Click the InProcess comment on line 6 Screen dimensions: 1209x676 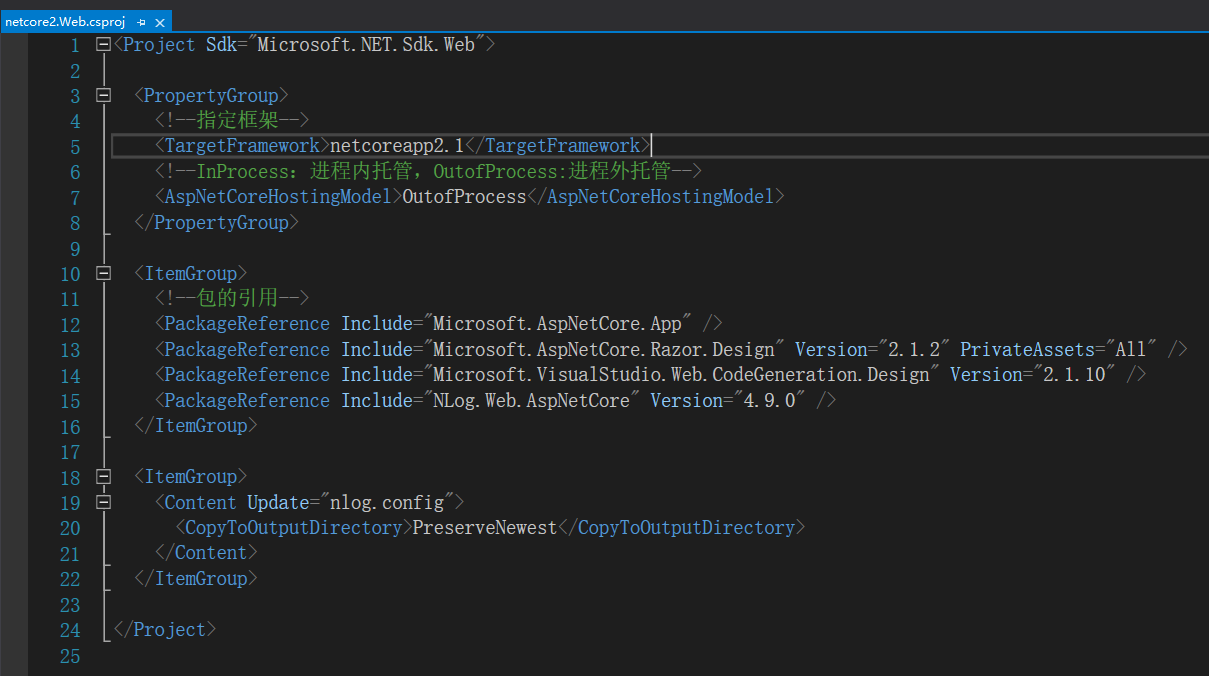tap(429, 172)
